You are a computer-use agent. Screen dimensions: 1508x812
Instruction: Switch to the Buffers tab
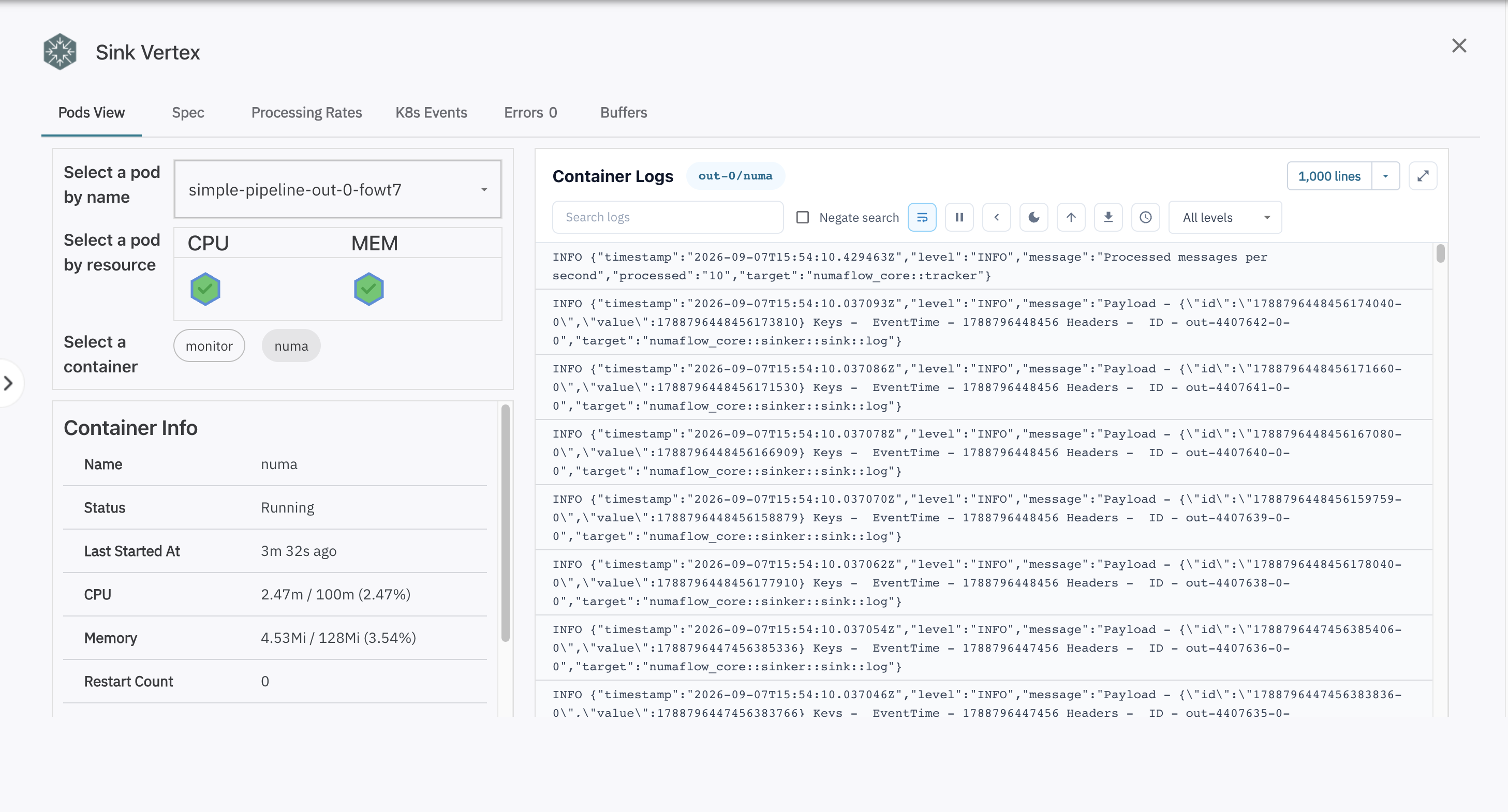click(x=624, y=112)
